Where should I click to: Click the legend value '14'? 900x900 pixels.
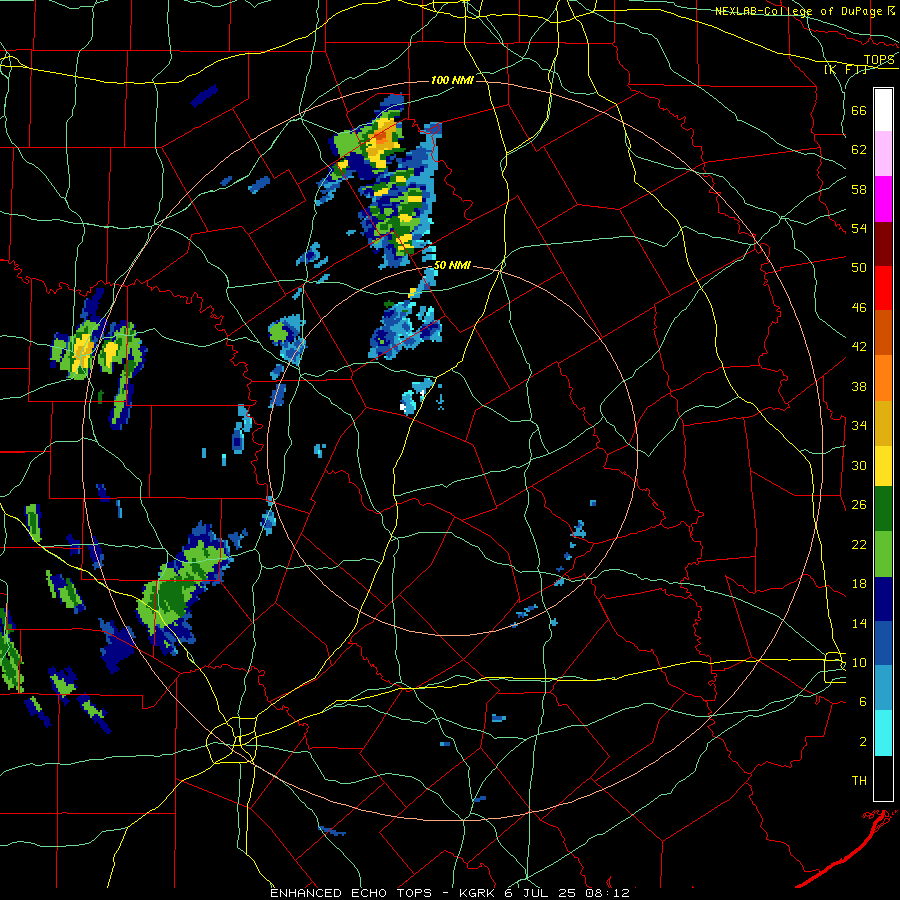click(859, 623)
